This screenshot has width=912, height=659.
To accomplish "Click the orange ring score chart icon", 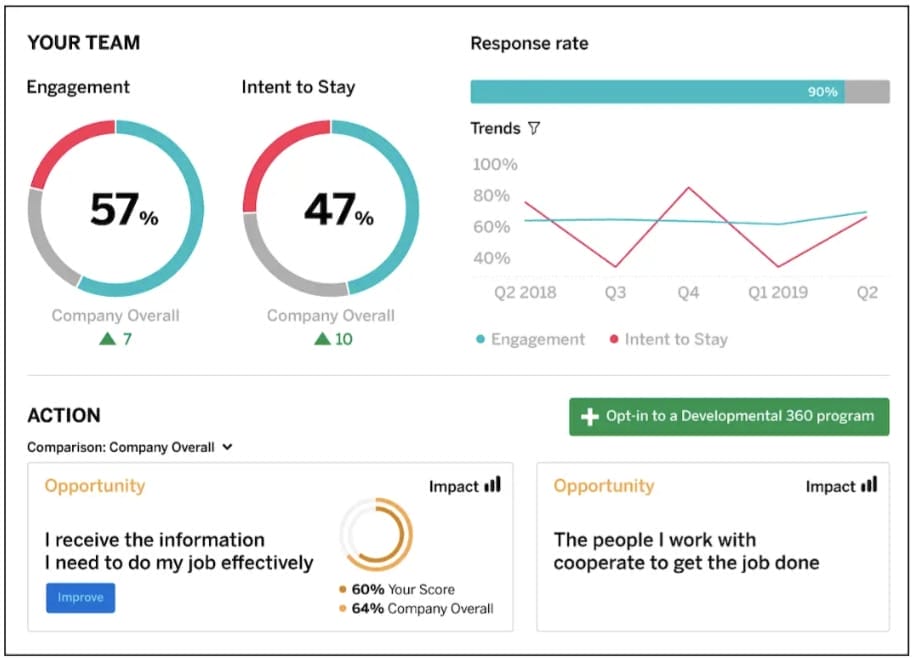I will coord(376,535).
